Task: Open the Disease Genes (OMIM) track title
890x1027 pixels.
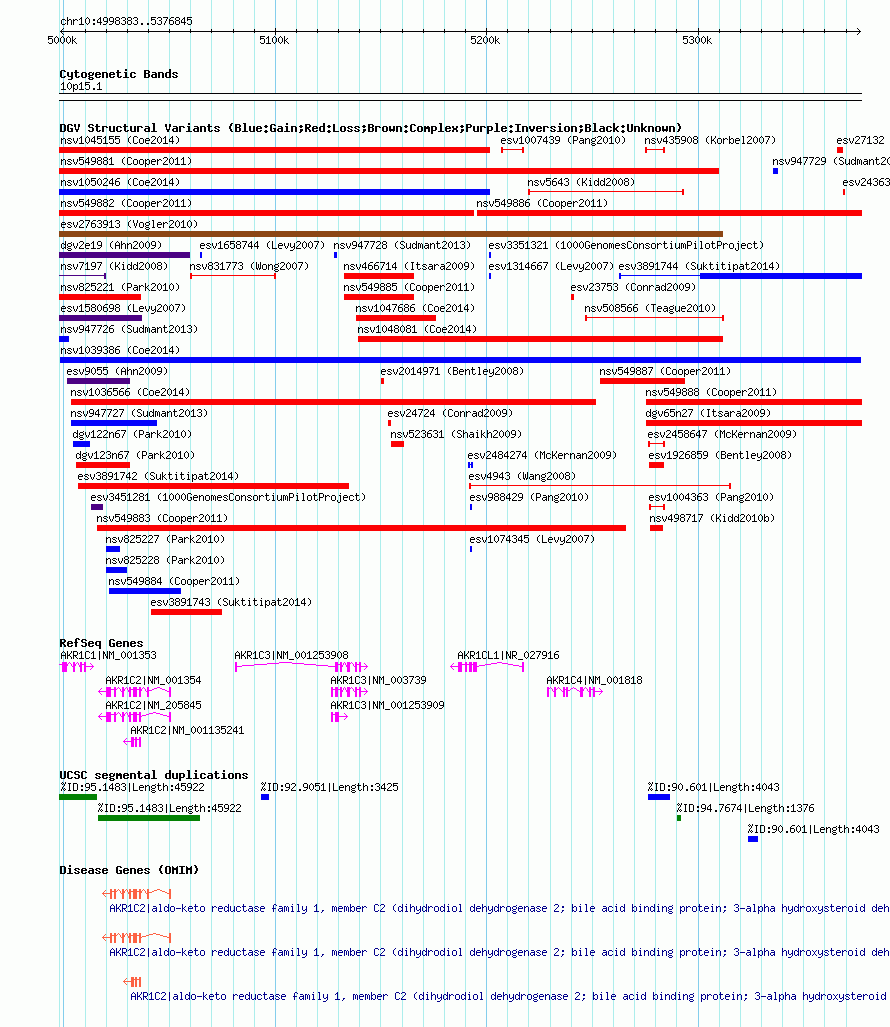Action: coord(129,870)
